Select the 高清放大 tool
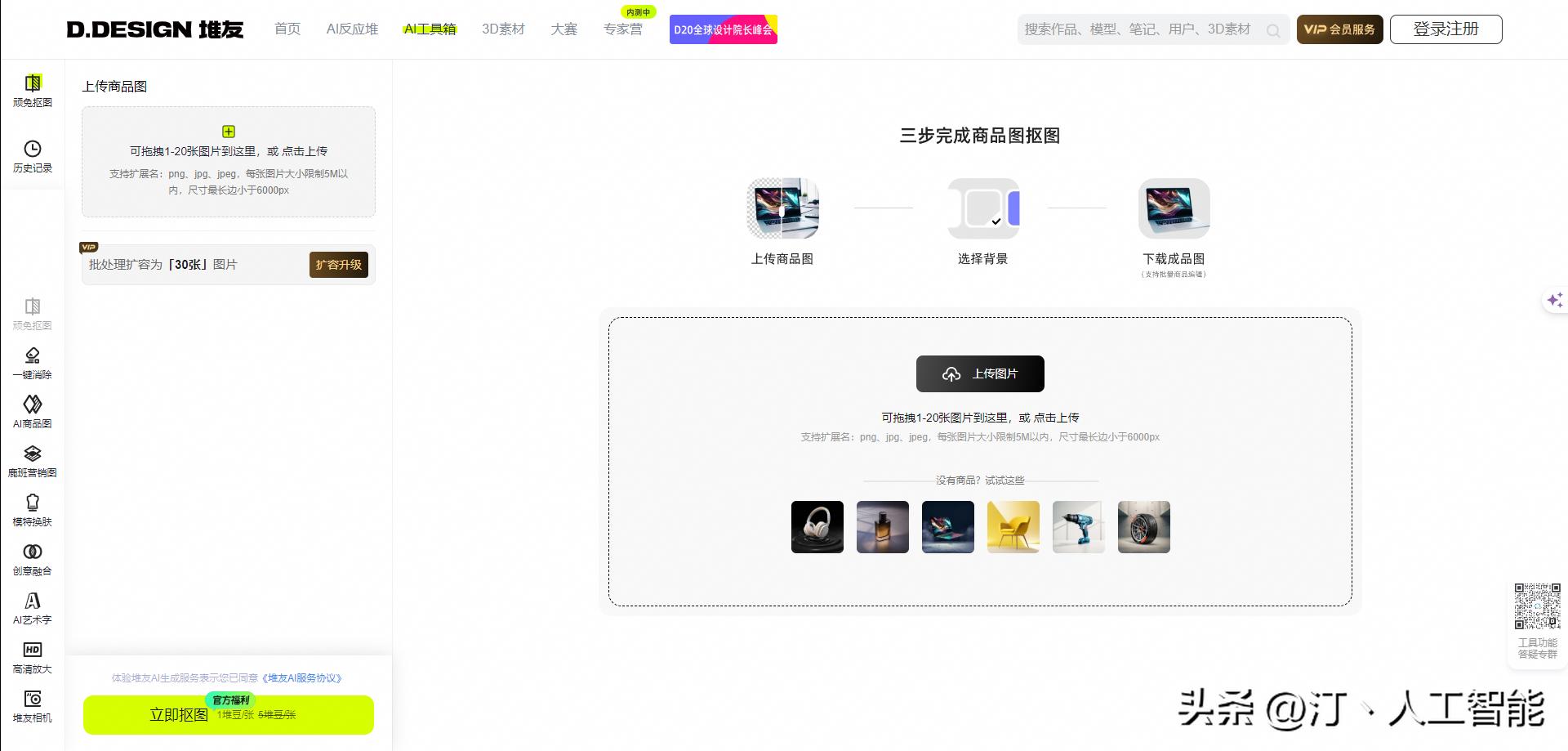1568x751 pixels. pos(33,658)
